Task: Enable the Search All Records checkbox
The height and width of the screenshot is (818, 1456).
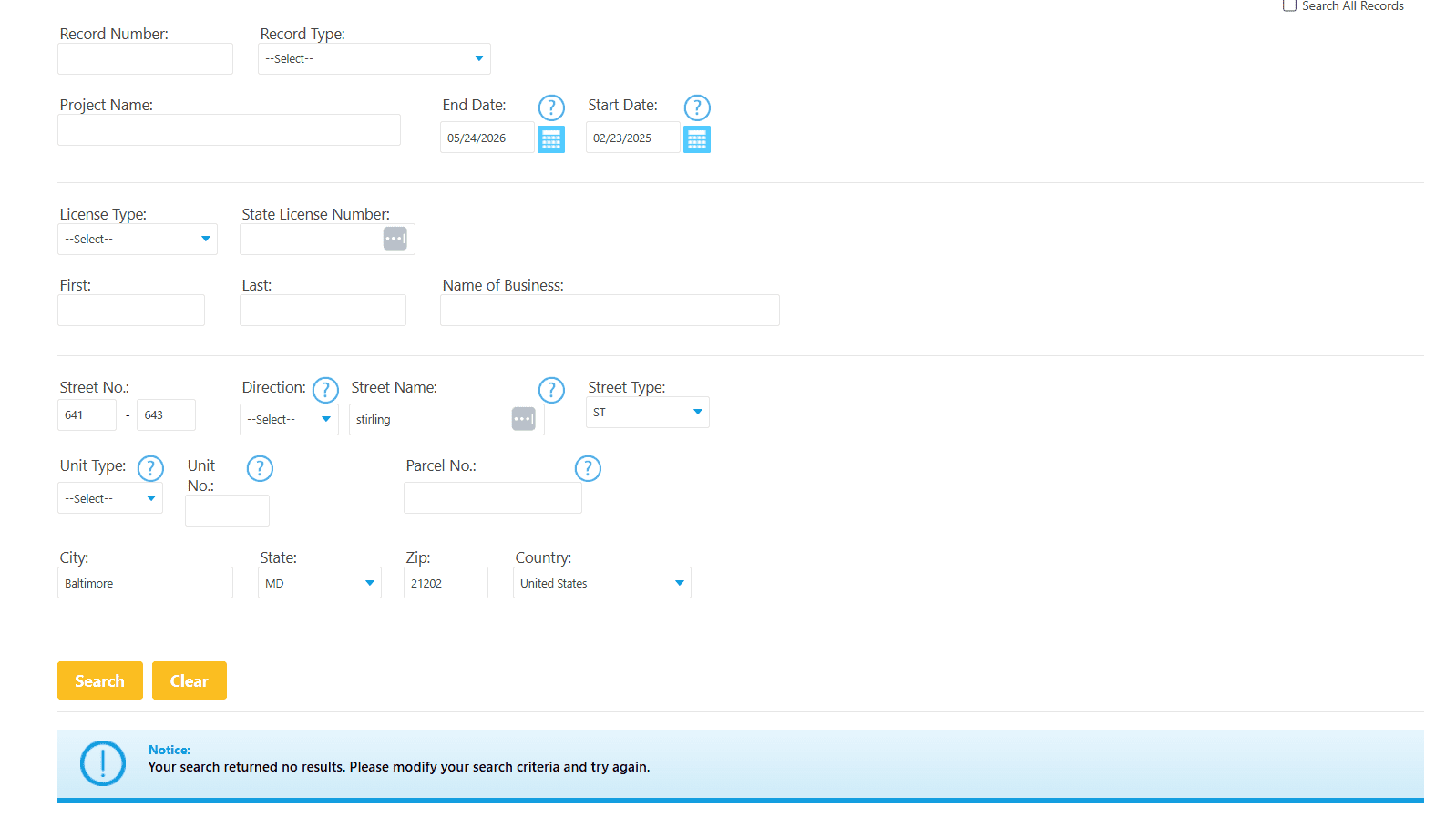Action: (x=1289, y=5)
